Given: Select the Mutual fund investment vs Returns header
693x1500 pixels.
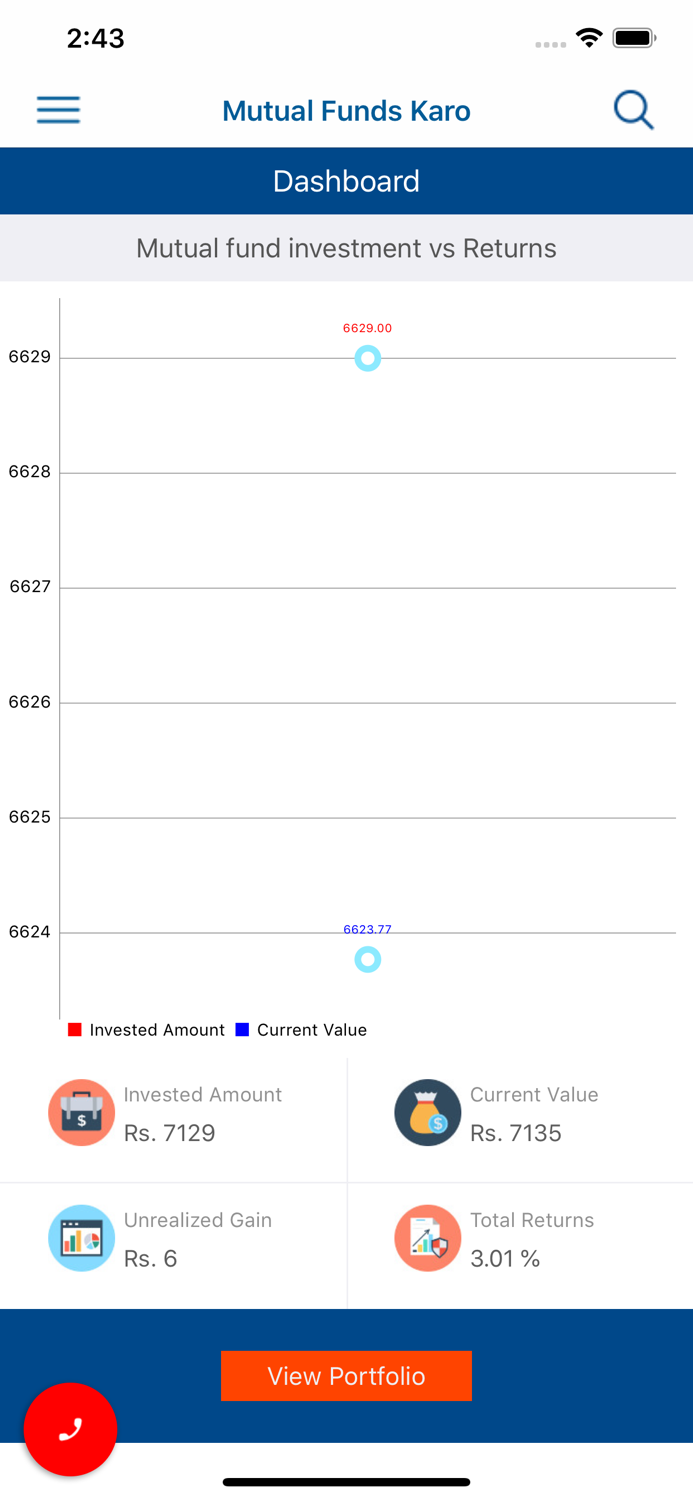Looking at the screenshot, I should tap(346, 248).
